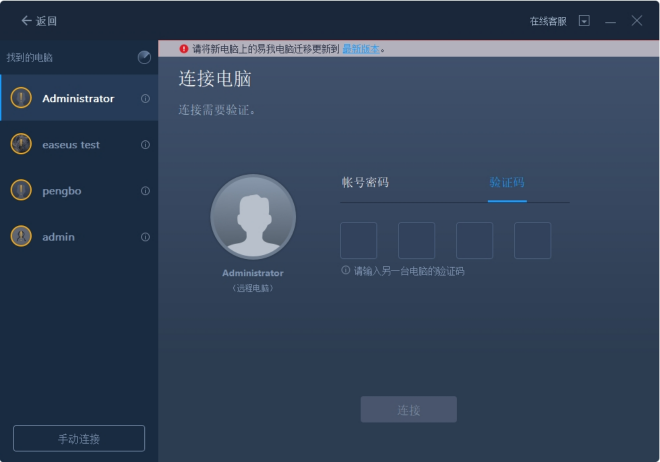Viewport: 660px width, 462px height.
Task: Click info icon next to pengbo
Action: (x=145, y=191)
